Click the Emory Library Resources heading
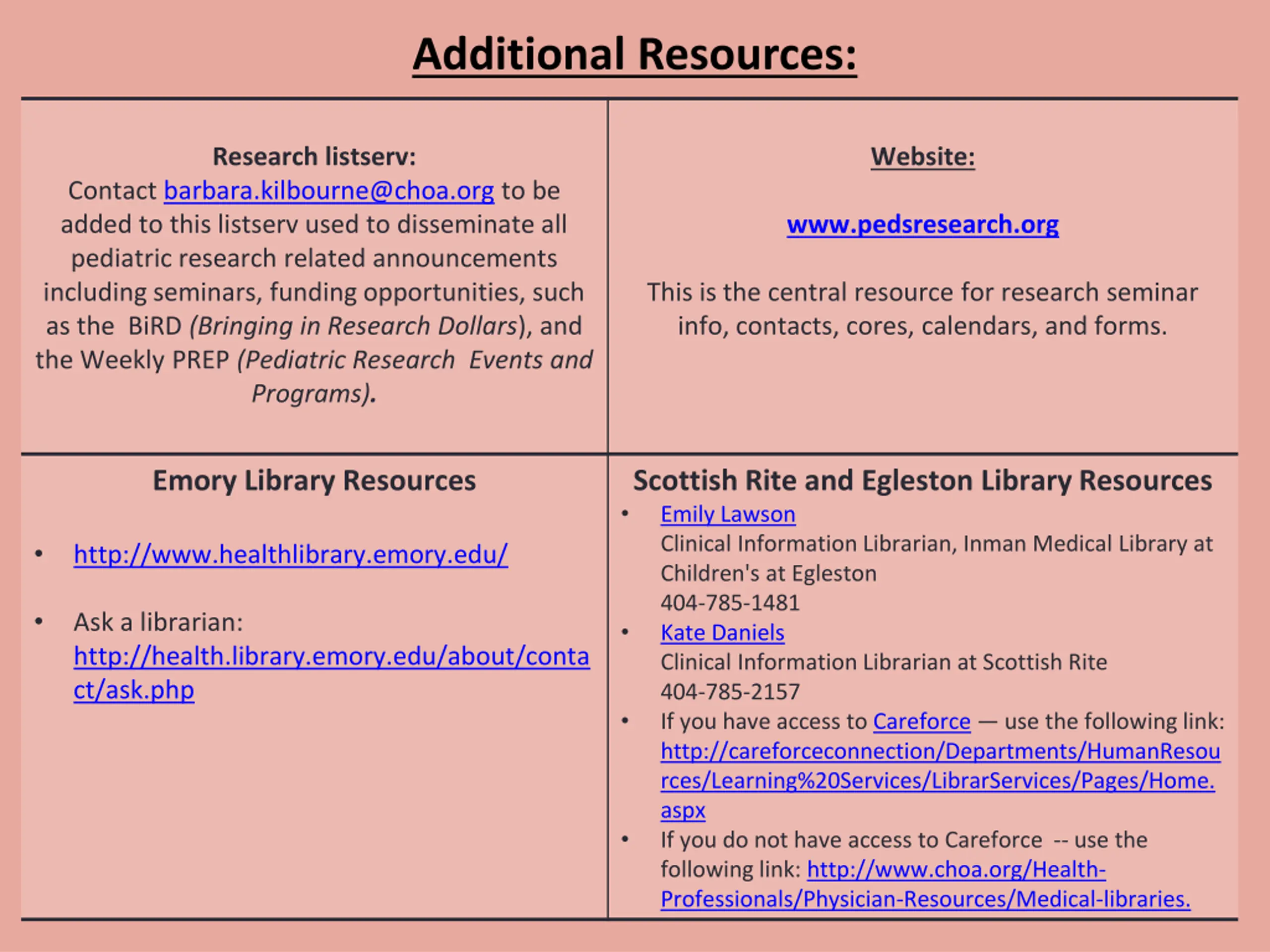1270x952 pixels. click(x=314, y=480)
